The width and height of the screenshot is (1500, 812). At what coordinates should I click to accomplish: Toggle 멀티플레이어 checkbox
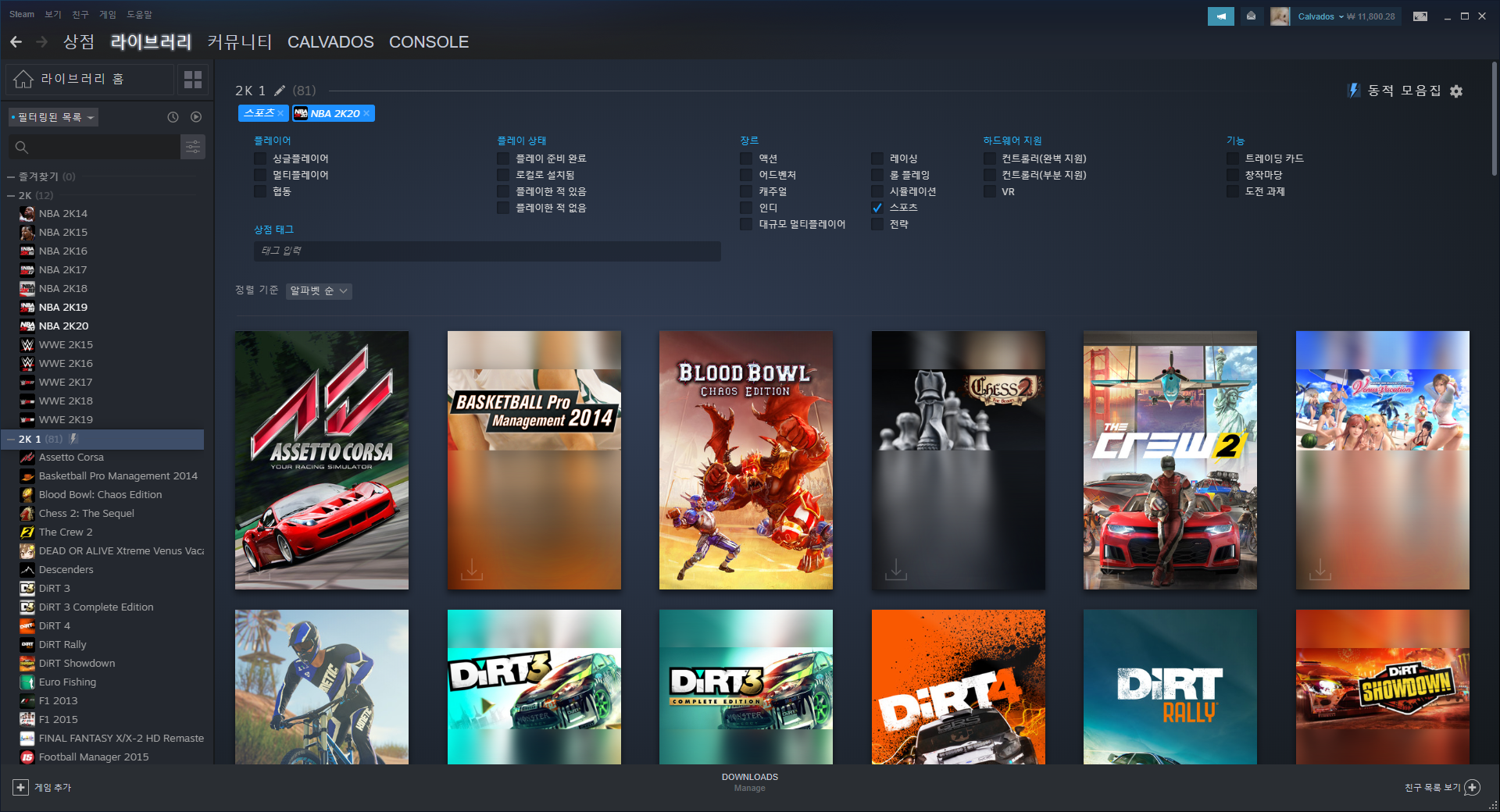click(260, 175)
